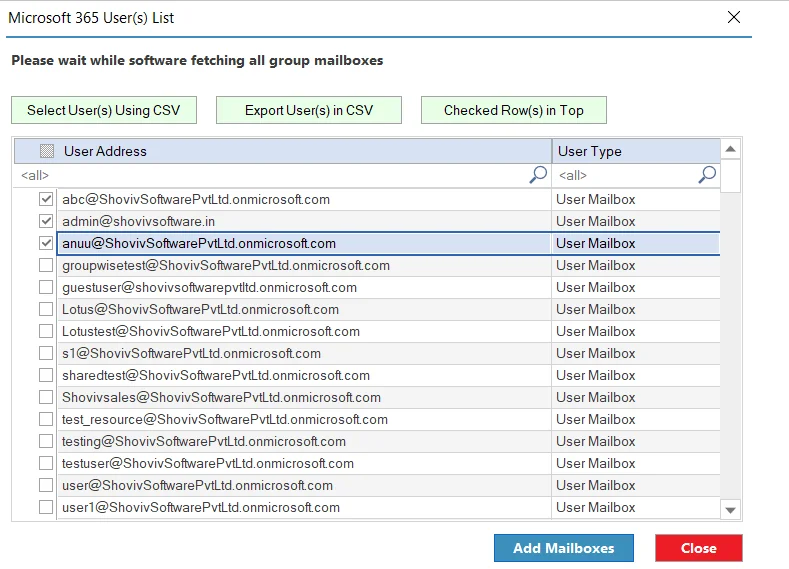Check the groupwisetest mailbox checkbox
Viewport: 789px width, 569px height.
(46, 265)
